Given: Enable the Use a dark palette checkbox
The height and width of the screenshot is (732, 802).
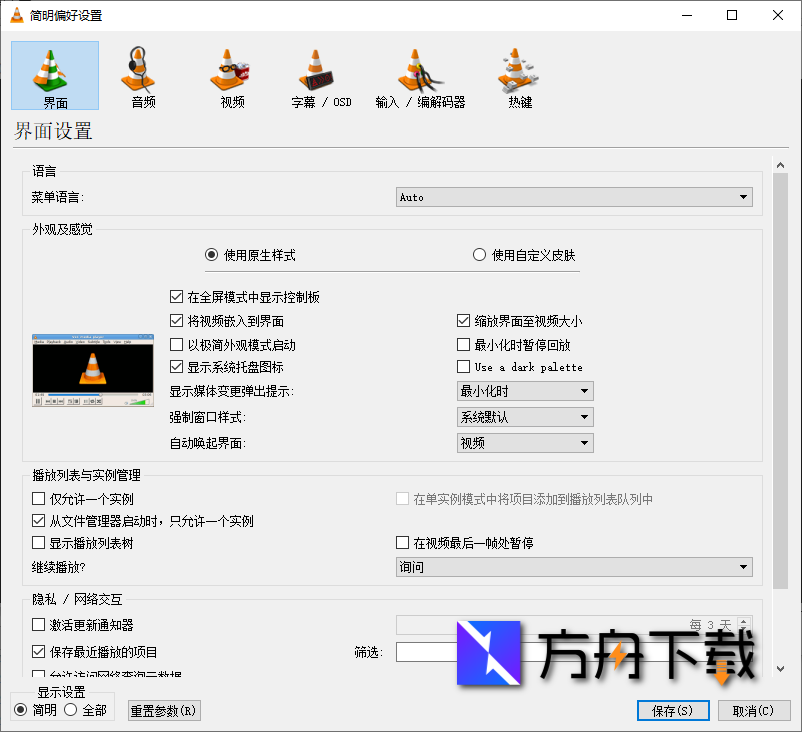Looking at the screenshot, I should point(463,366).
